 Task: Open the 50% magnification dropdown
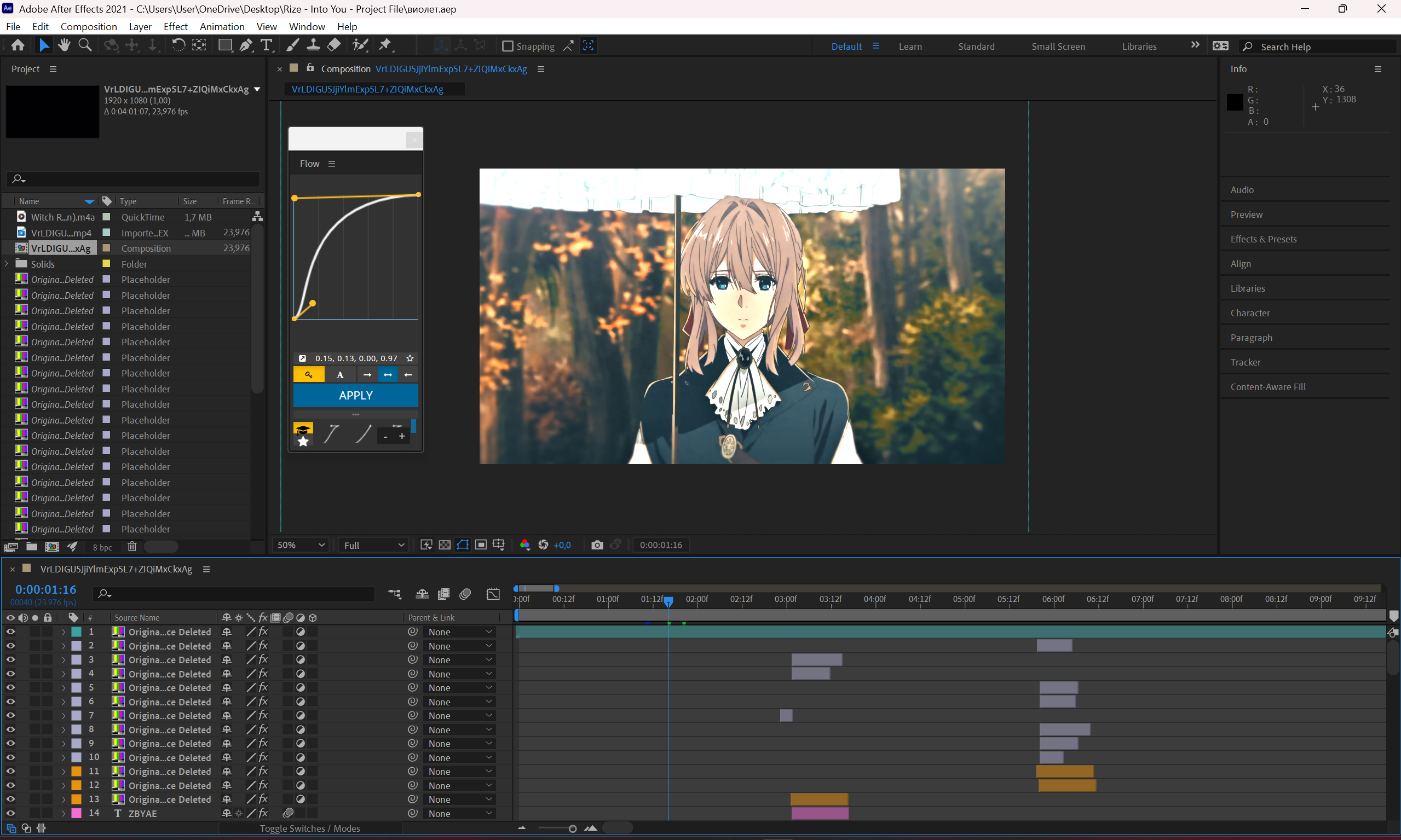(x=301, y=544)
